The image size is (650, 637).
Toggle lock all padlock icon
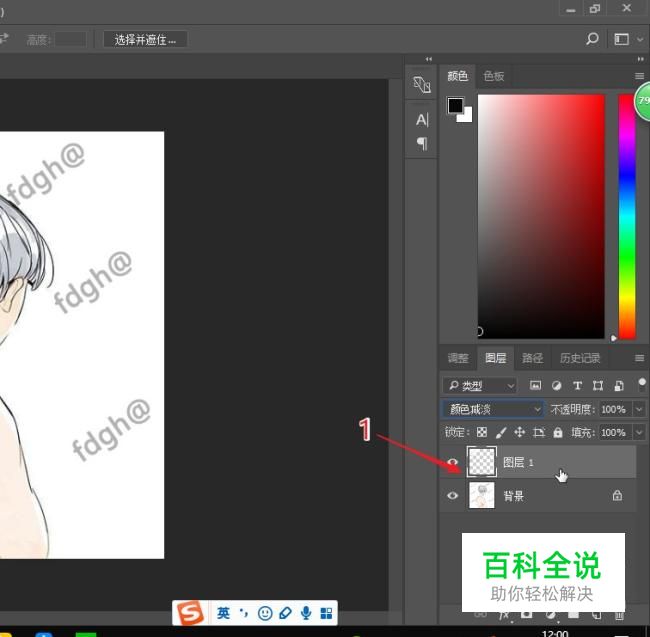(x=558, y=432)
